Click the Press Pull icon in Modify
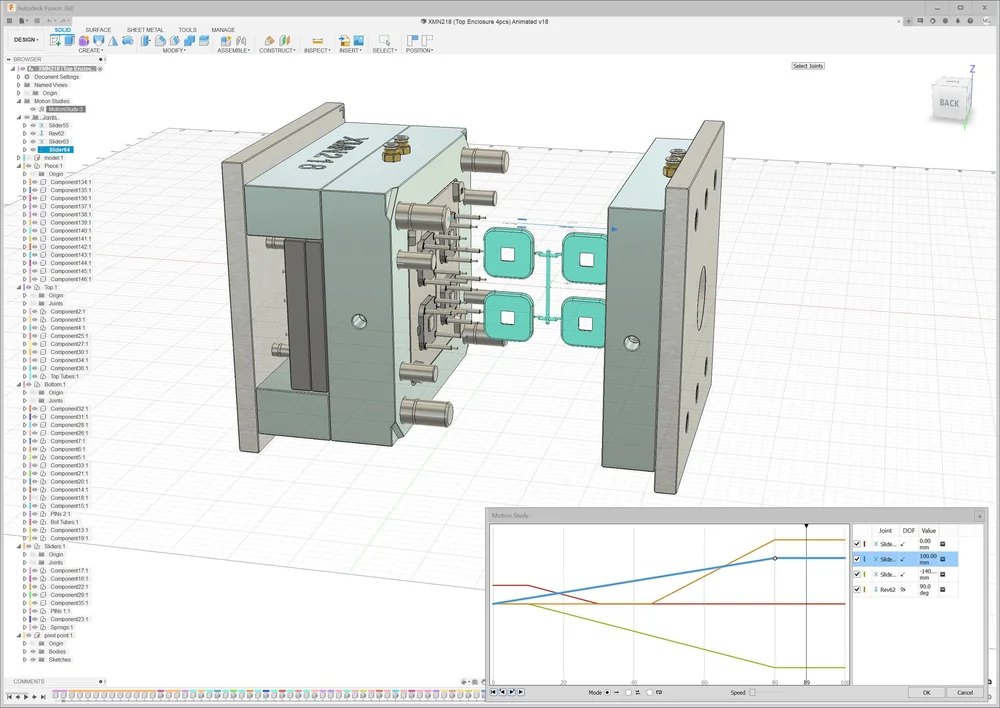This screenshot has width=1000, height=708. (147, 41)
